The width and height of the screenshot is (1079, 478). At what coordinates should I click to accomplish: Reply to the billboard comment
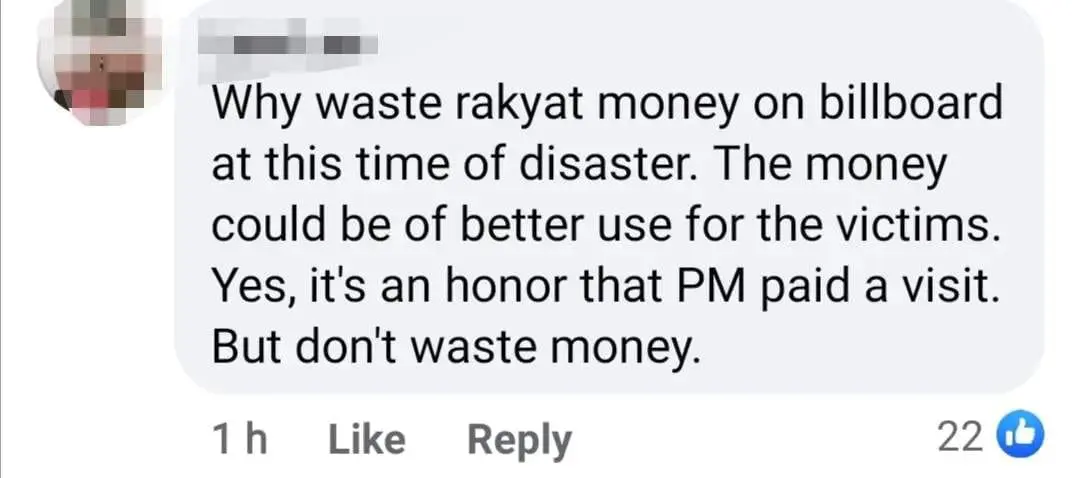click(x=520, y=441)
